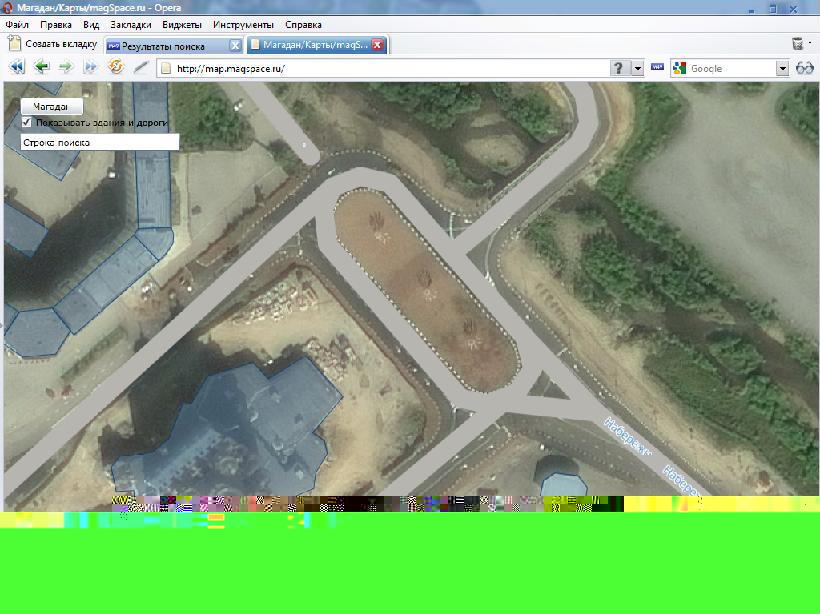Open the Инструменты menu
This screenshot has width=820, height=614.
[x=243, y=23]
